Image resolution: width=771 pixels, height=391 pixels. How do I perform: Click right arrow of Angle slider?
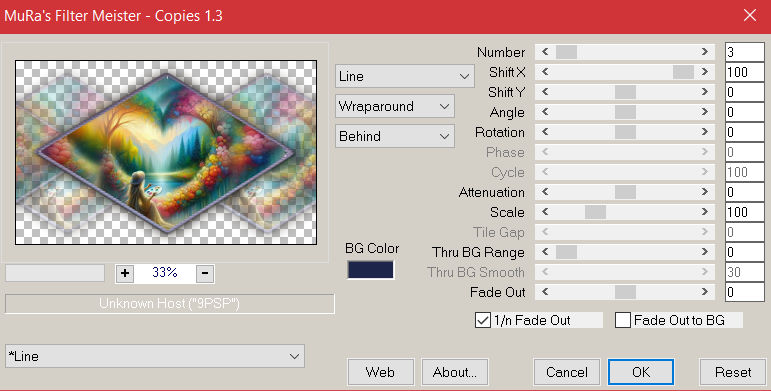coord(705,112)
